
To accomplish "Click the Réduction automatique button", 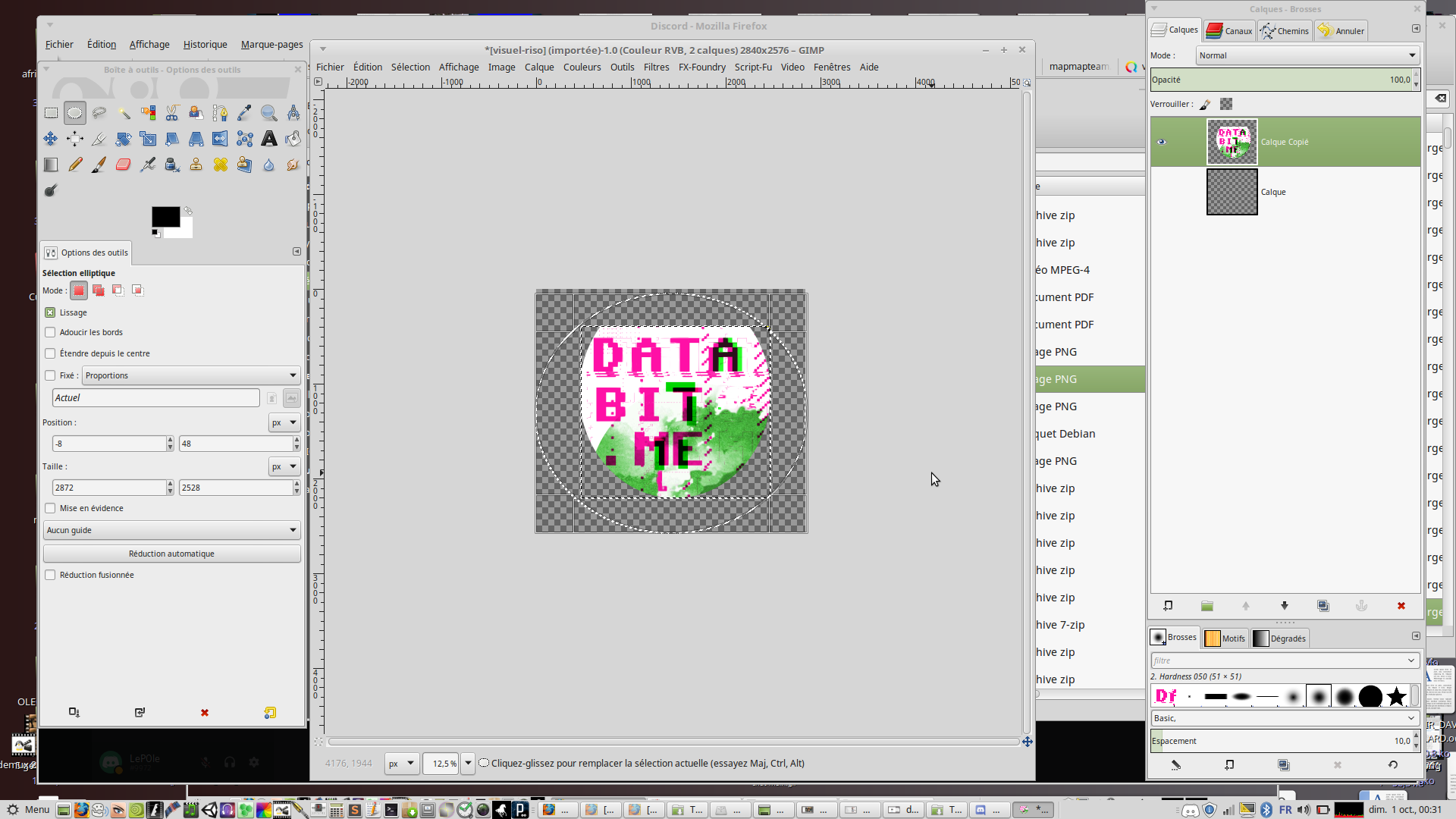I will pos(171,554).
